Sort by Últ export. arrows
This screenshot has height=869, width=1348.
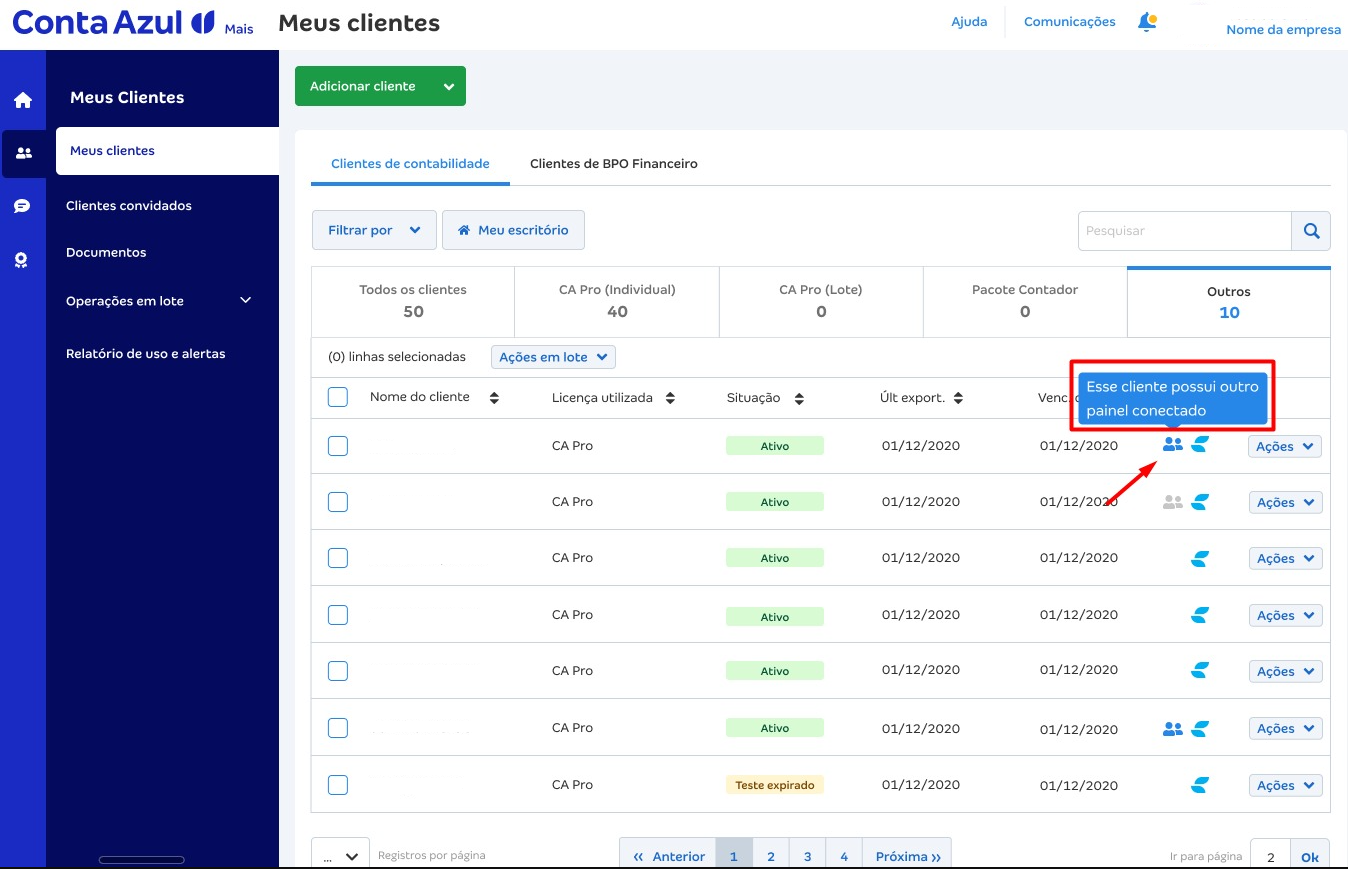point(958,398)
